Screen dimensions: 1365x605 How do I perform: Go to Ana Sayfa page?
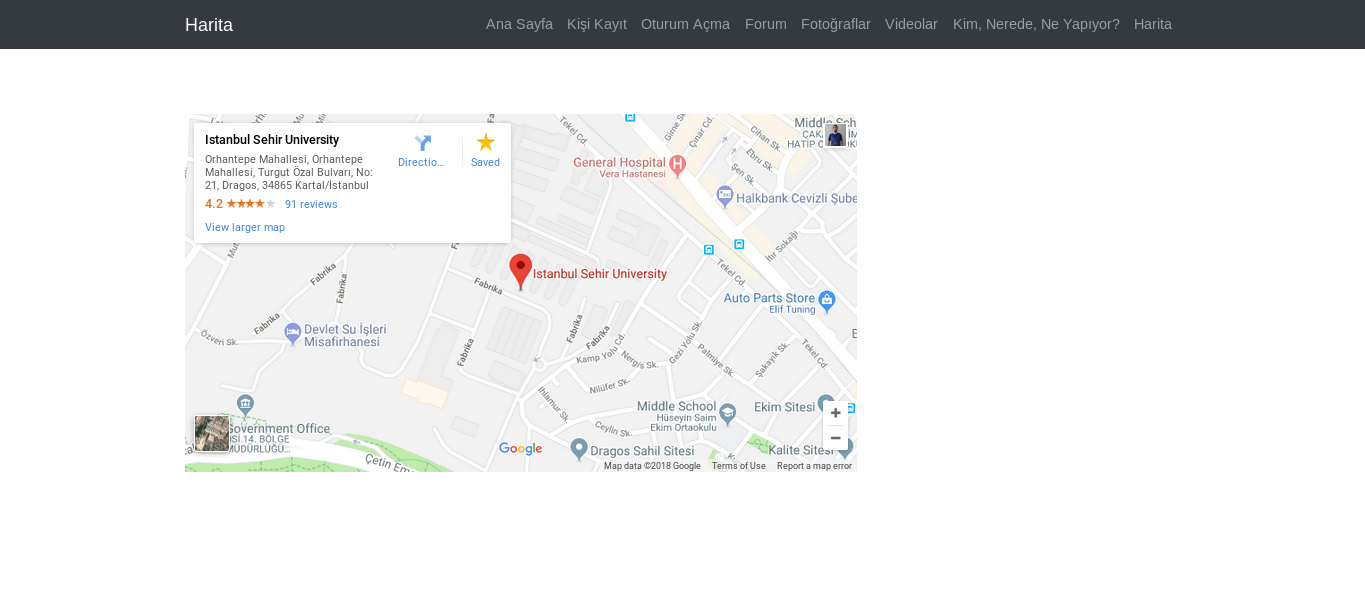(519, 24)
